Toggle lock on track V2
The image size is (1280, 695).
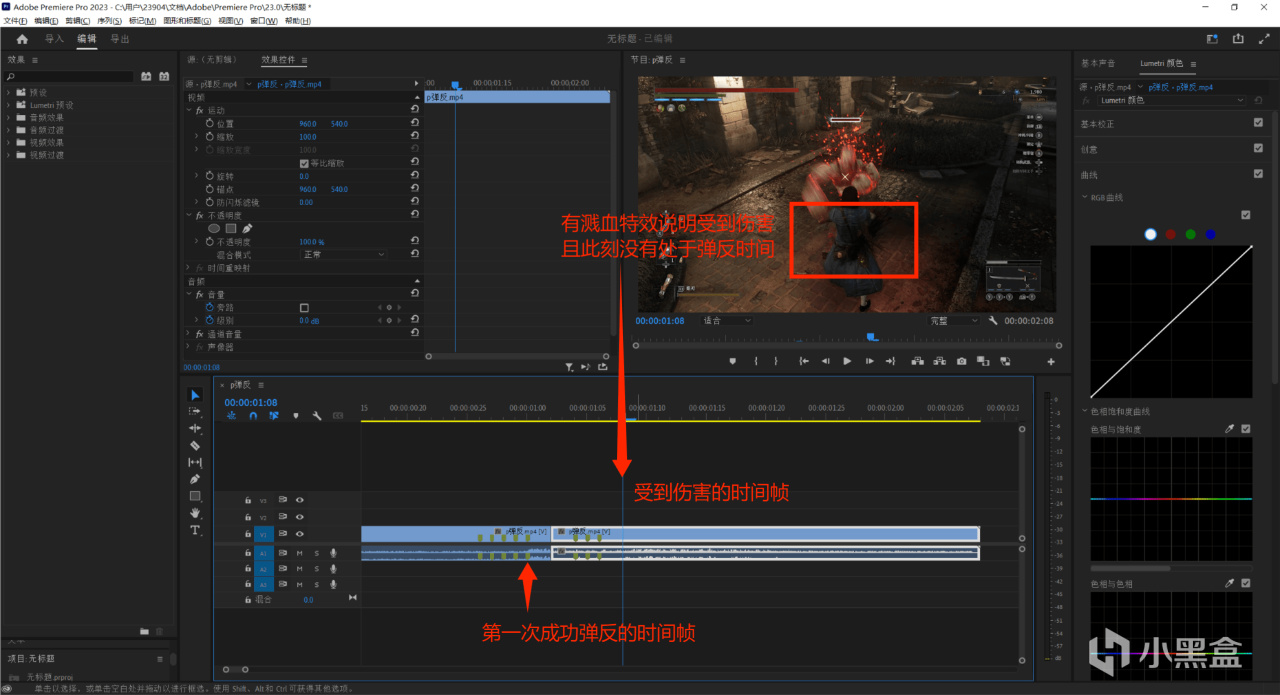point(247,517)
